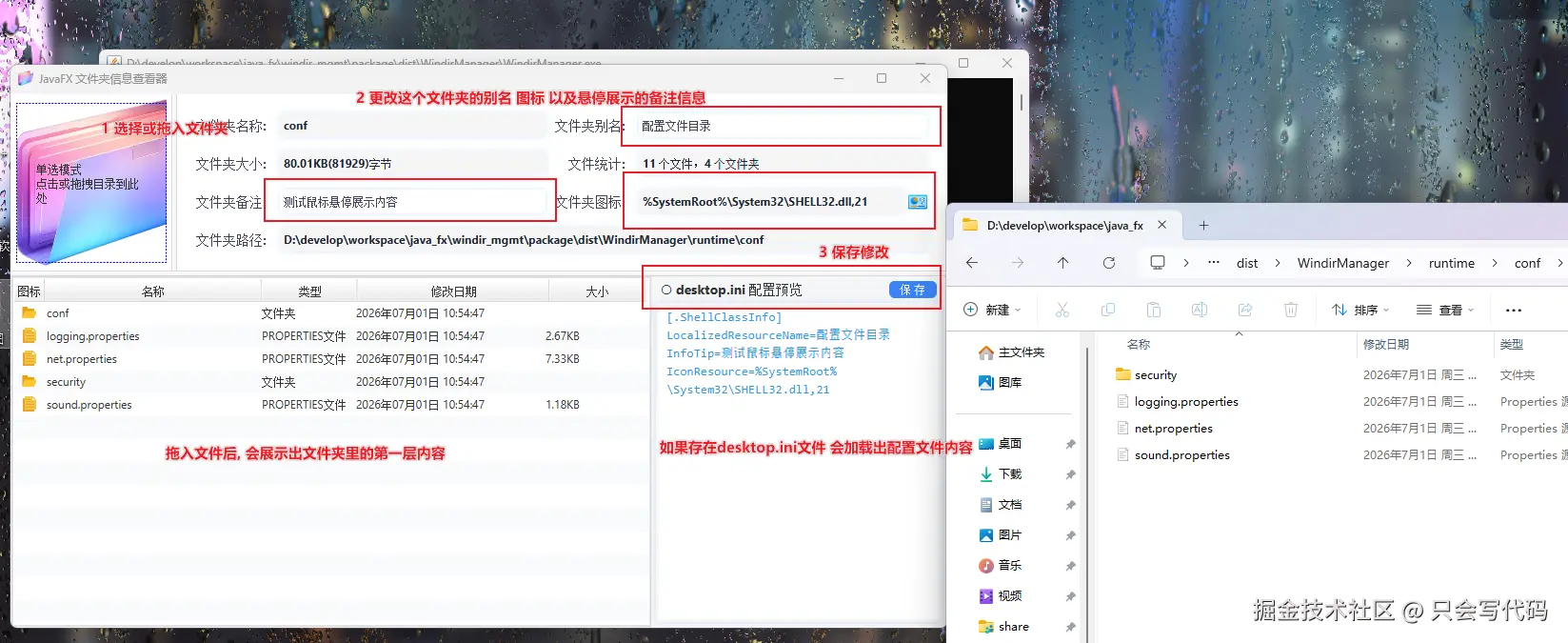This screenshot has width=1568, height=643.
Task: Sort JavaFX table by 名称 header
Action: click(x=152, y=291)
